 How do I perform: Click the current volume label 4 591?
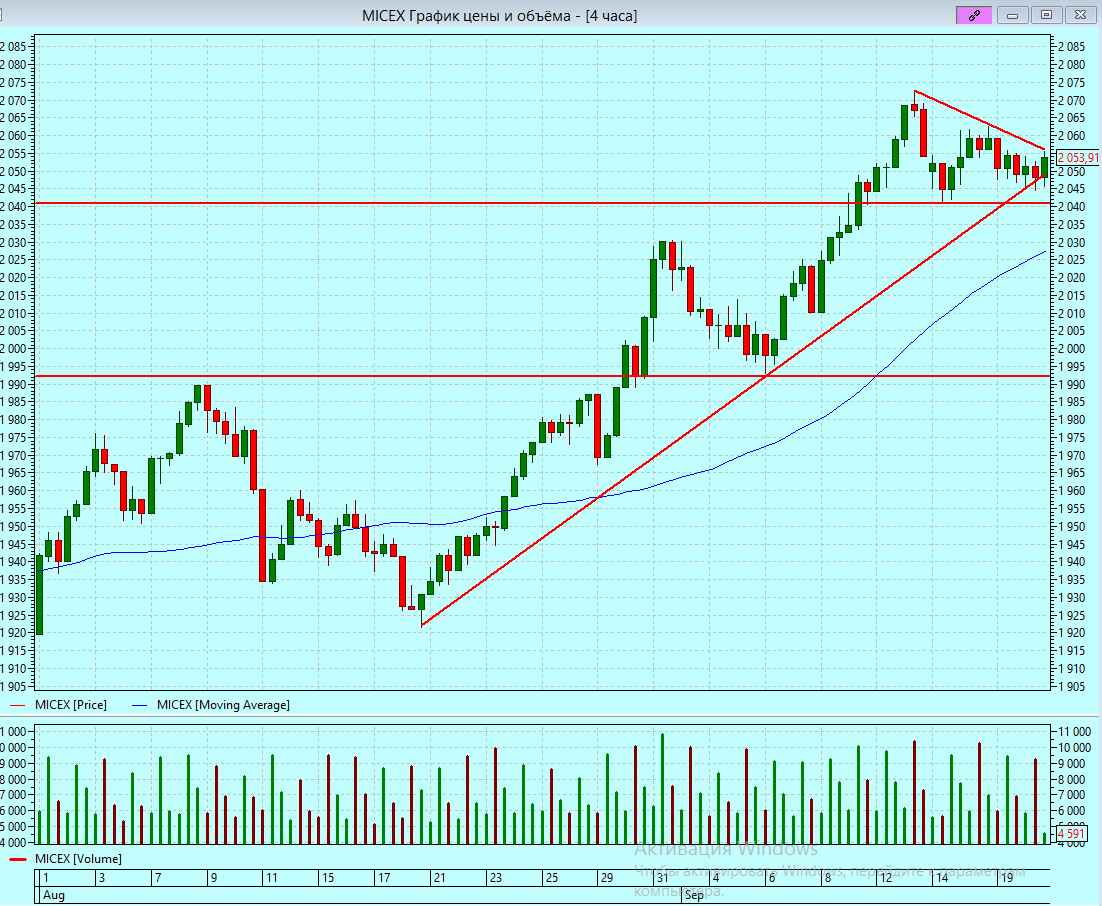(1071, 833)
